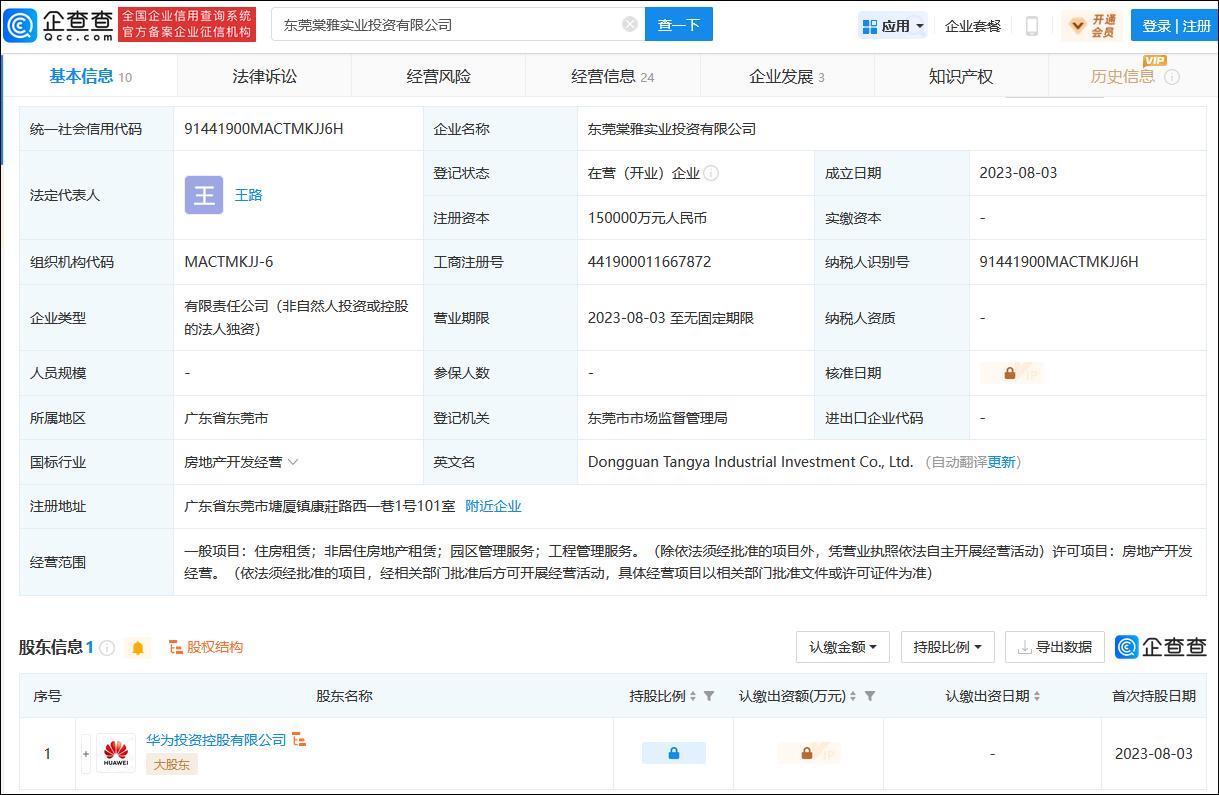This screenshot has width=1219, height=795.
Task: Select credit code 91441900MACTMKJJ6H in first row
Action: tap(264, 129)
